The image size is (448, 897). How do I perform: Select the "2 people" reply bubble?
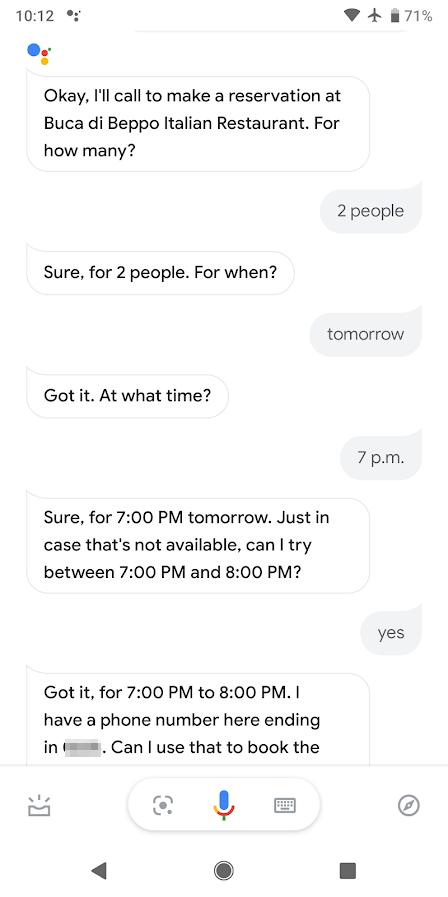[x=371, y=211]
